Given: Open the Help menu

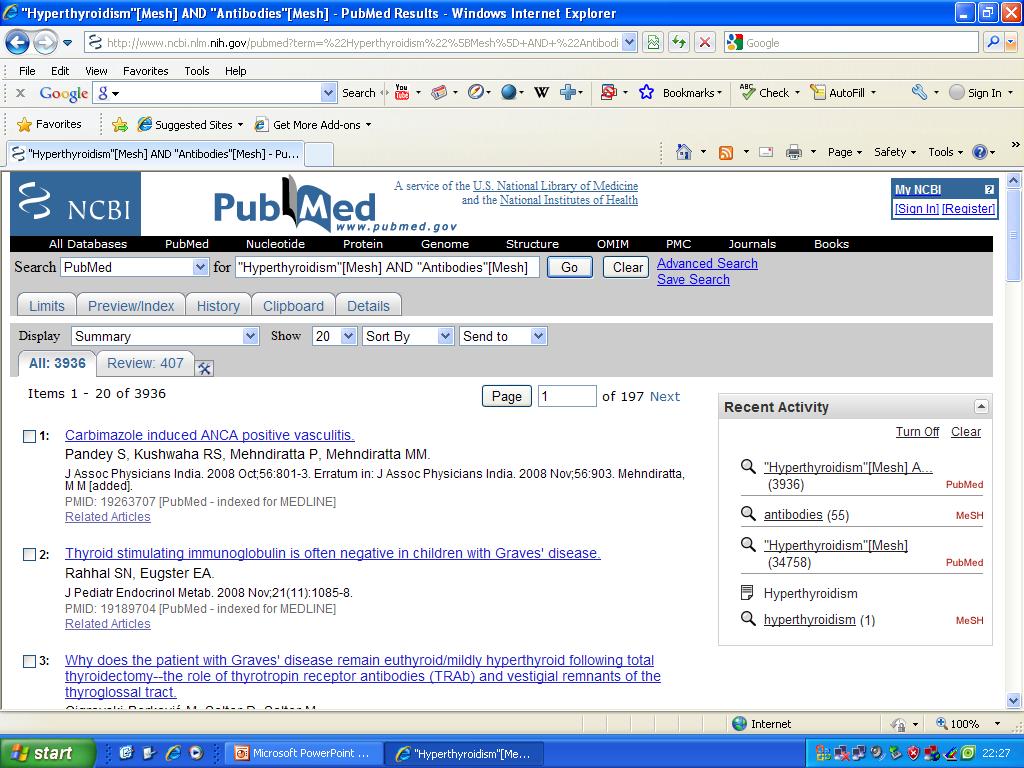Looking at the screenshot, I should pyautogui.click(x=236, y=71).
